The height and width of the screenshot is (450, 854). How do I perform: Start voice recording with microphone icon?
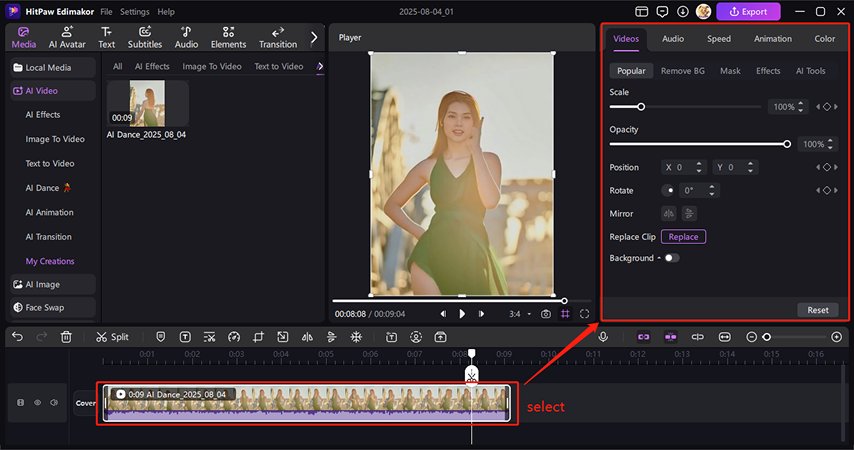tap(603, 337)
